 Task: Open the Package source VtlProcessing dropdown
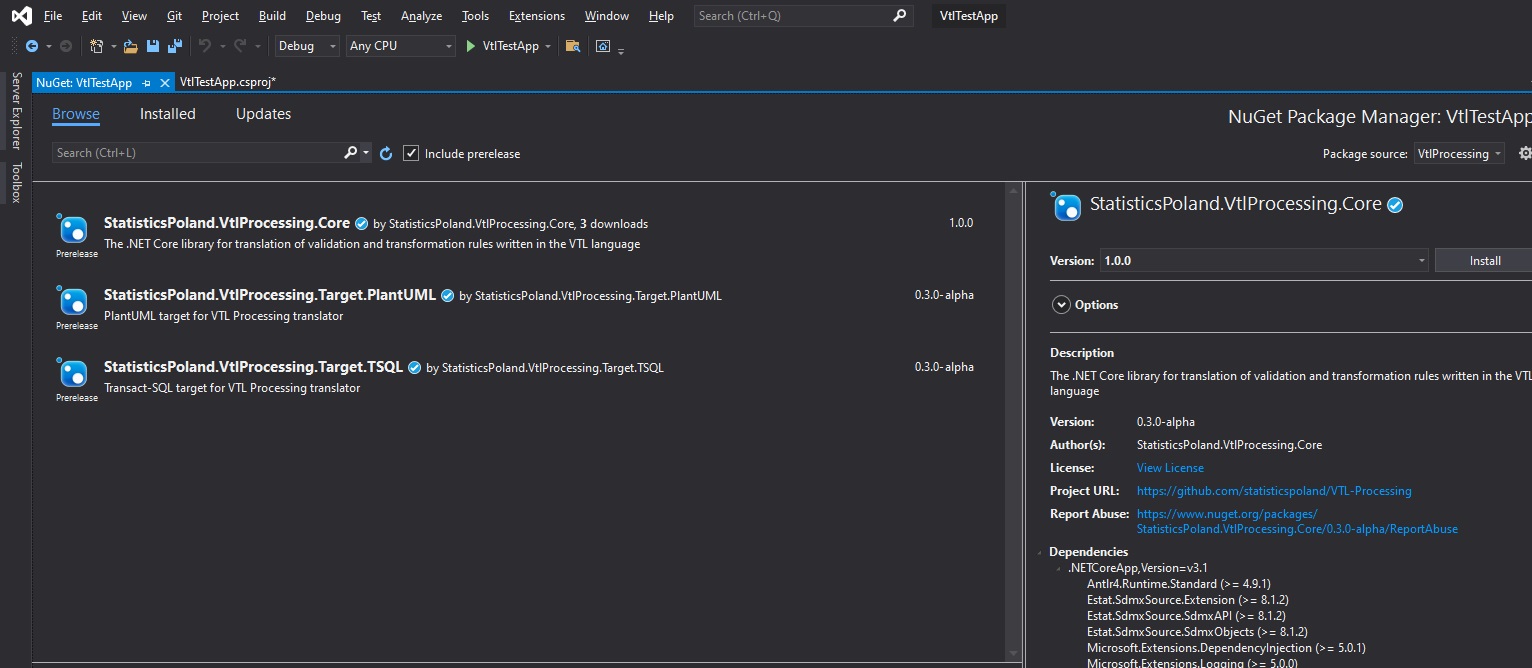[x=1459, y=154]
